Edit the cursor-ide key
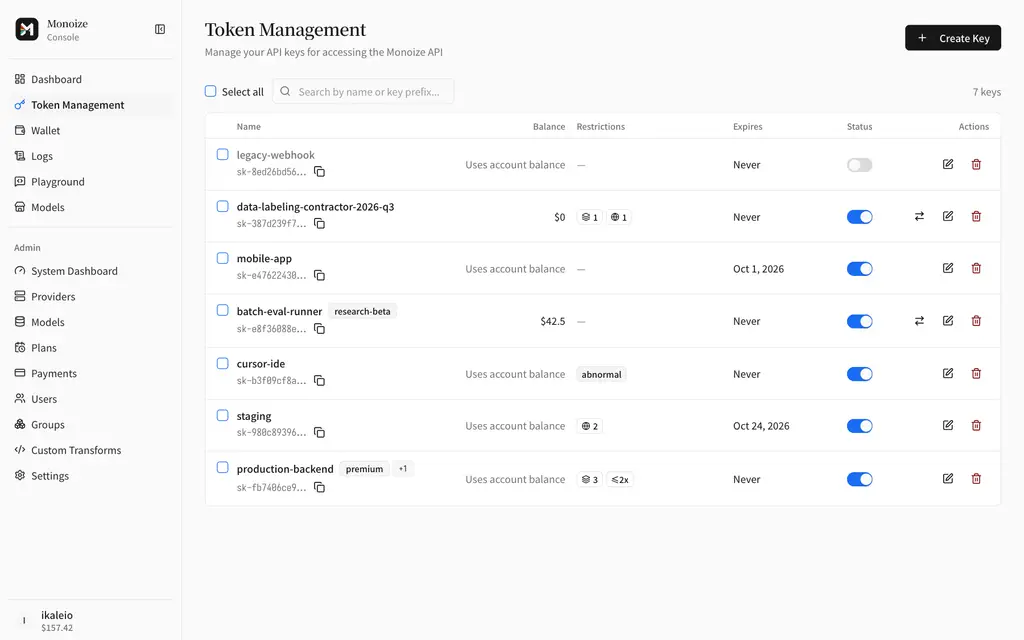The height and width of the screenshot is (640, 1024). 948,374
